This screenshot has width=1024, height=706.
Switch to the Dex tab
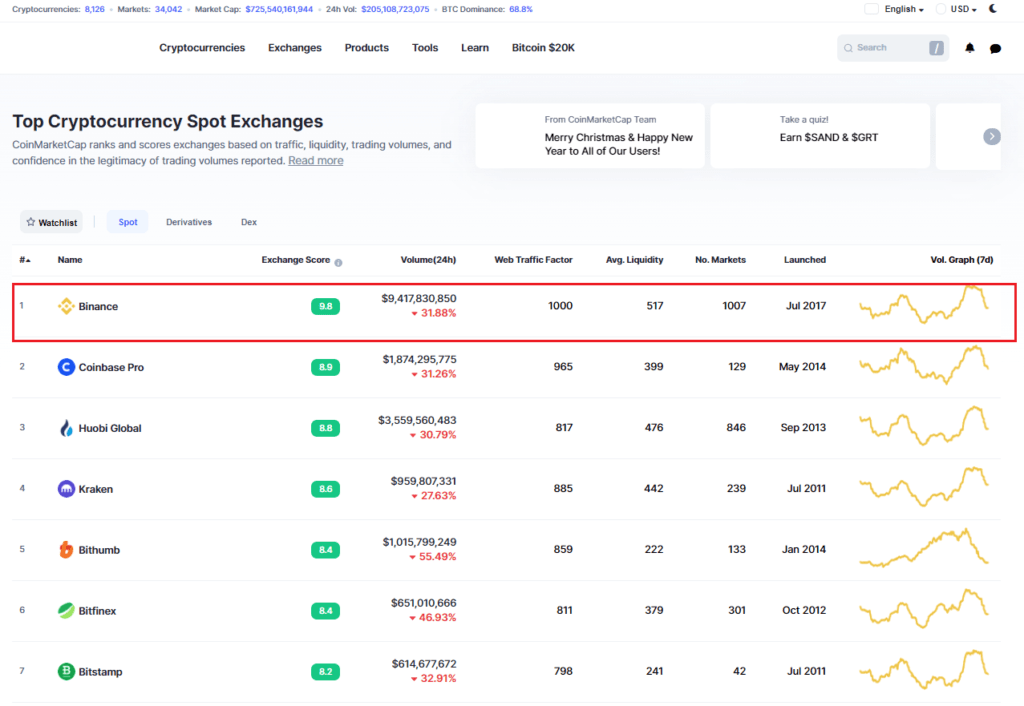(x=249, y=222)
